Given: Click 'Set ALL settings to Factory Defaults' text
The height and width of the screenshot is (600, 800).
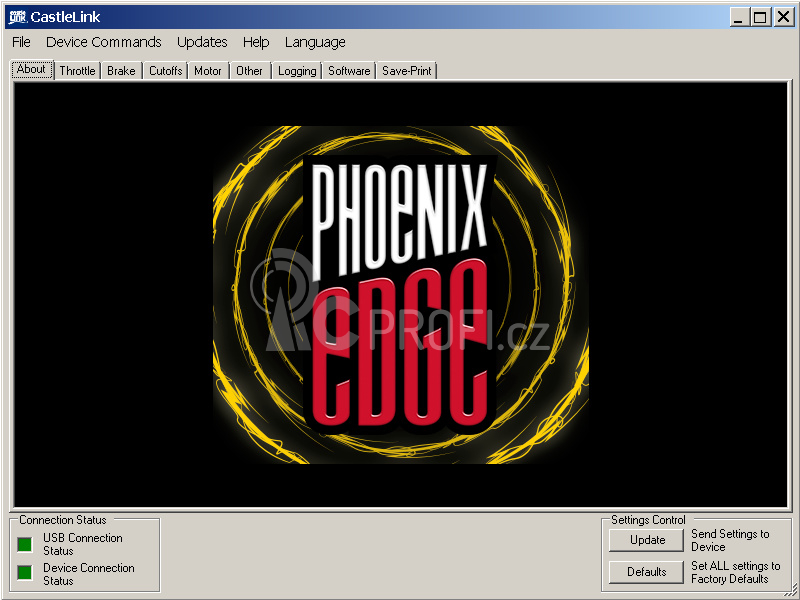Looking at the screenshot, I should (x=735, y=572).
